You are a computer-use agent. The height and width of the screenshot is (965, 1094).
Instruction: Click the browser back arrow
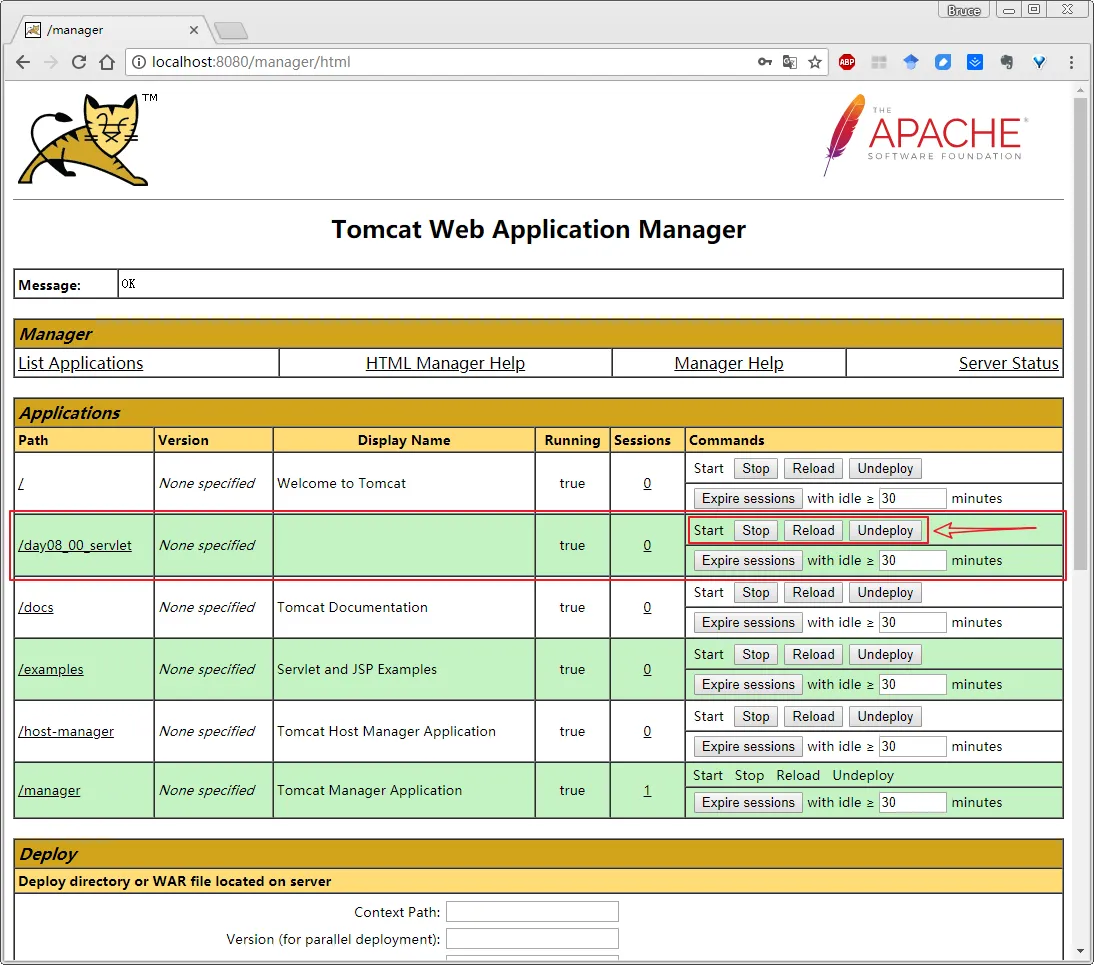coord(22,62)
